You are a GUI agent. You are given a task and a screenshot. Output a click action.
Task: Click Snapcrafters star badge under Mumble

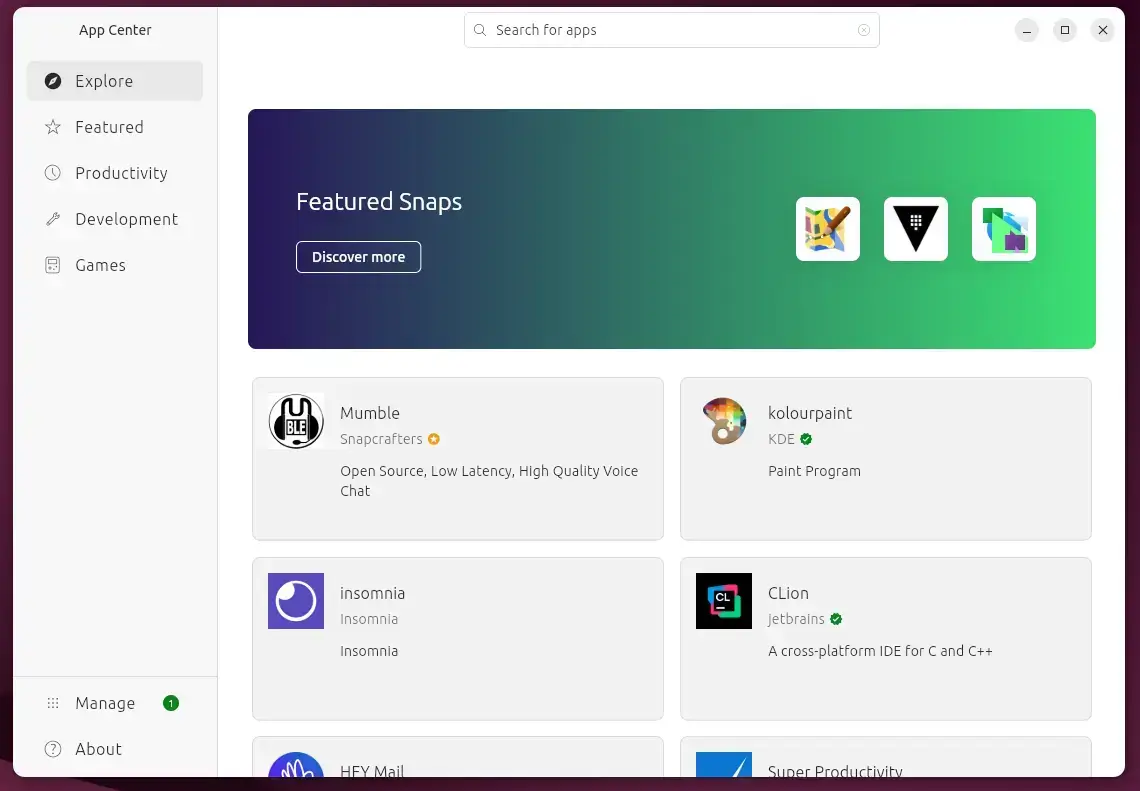(433, 439)
